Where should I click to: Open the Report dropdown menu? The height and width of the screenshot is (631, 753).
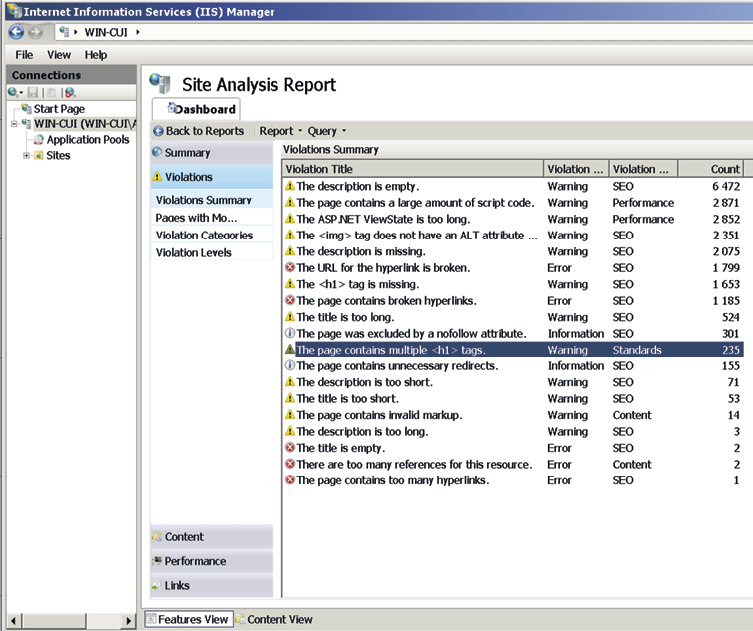pyautogui.click(x=281, y=131)
